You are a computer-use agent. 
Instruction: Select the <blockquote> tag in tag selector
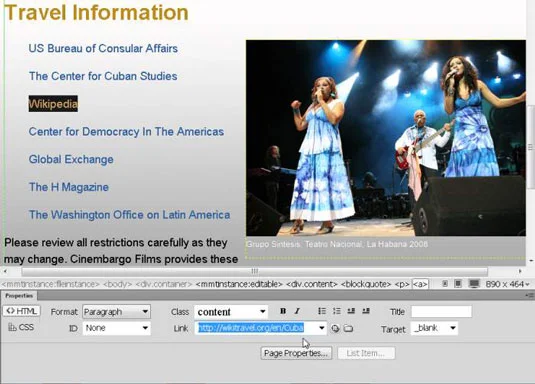pos(366,284)
